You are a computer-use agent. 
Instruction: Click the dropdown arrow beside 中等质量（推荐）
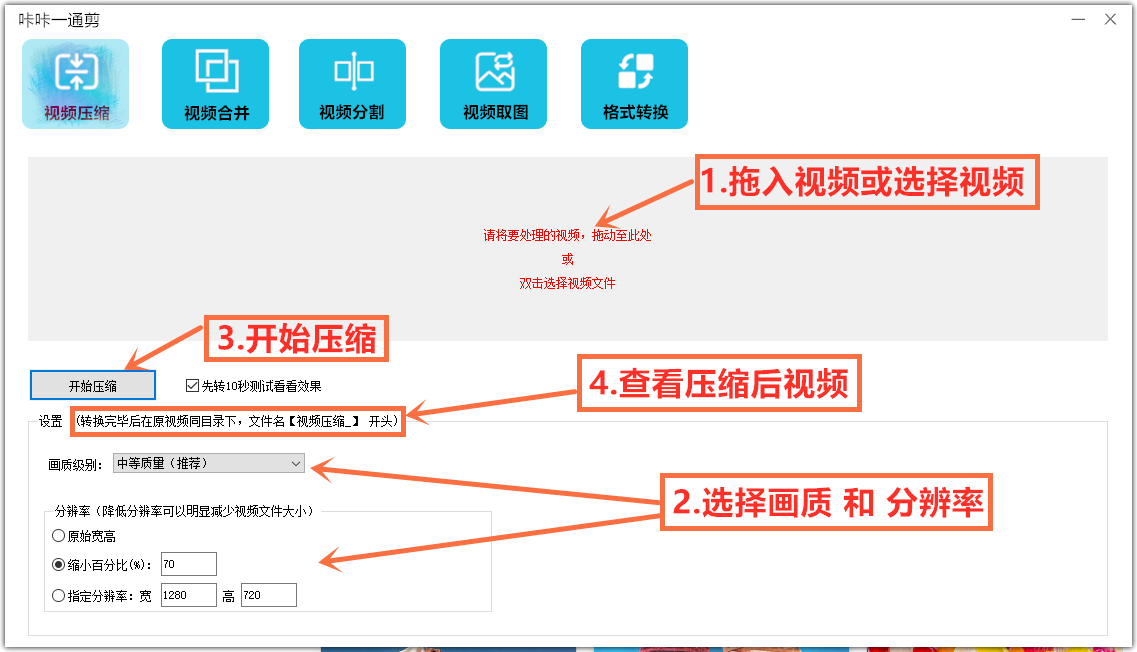click(295, 463)
